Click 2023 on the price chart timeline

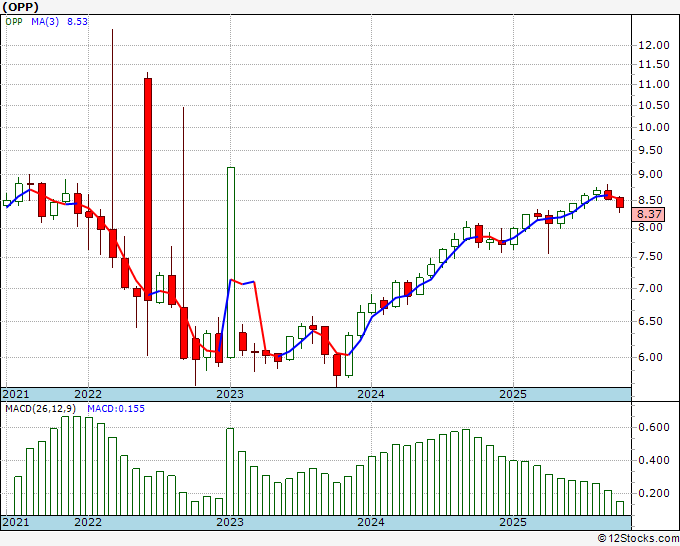[x=230, y=394]
